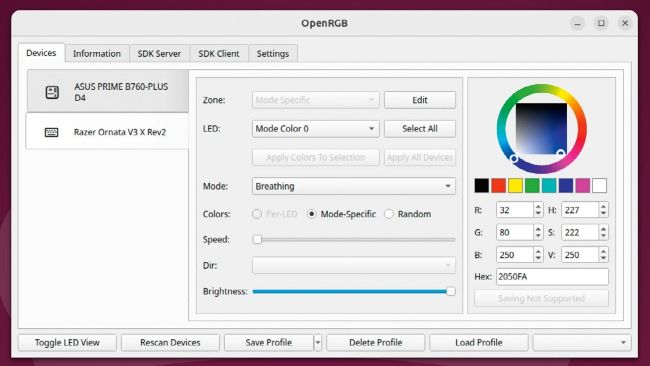Click the Saving Not Supported button
This screenshot has height=366, width=650.
click(541, 298)
